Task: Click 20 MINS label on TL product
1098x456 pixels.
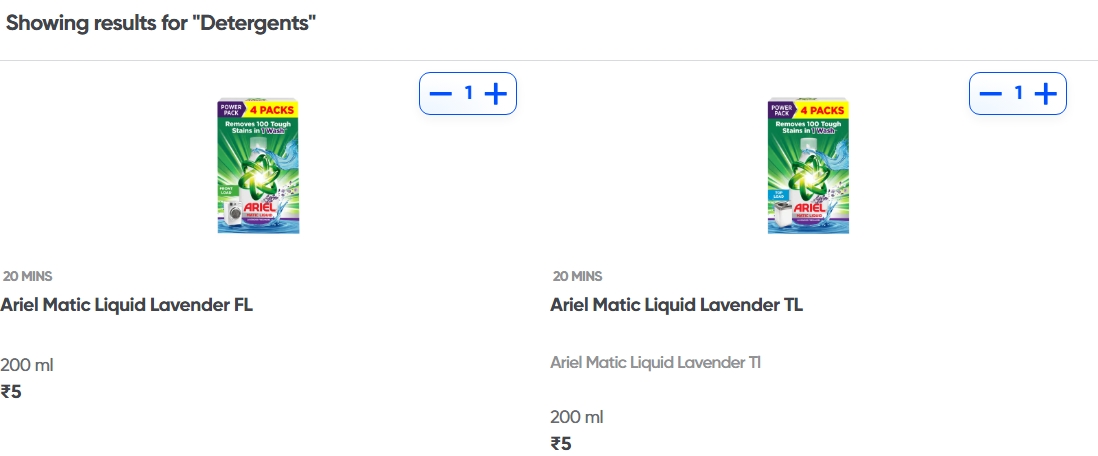Action: (578, 276)
